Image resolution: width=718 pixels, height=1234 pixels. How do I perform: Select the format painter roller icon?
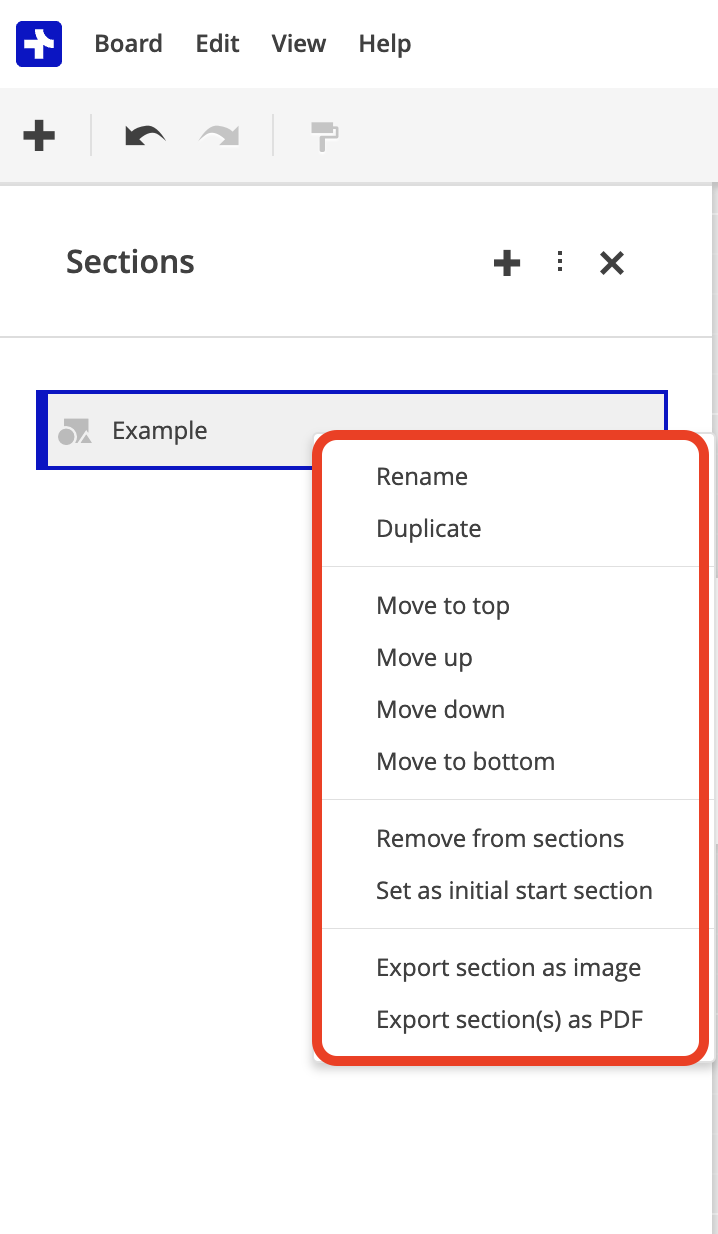tap(324, 135)
